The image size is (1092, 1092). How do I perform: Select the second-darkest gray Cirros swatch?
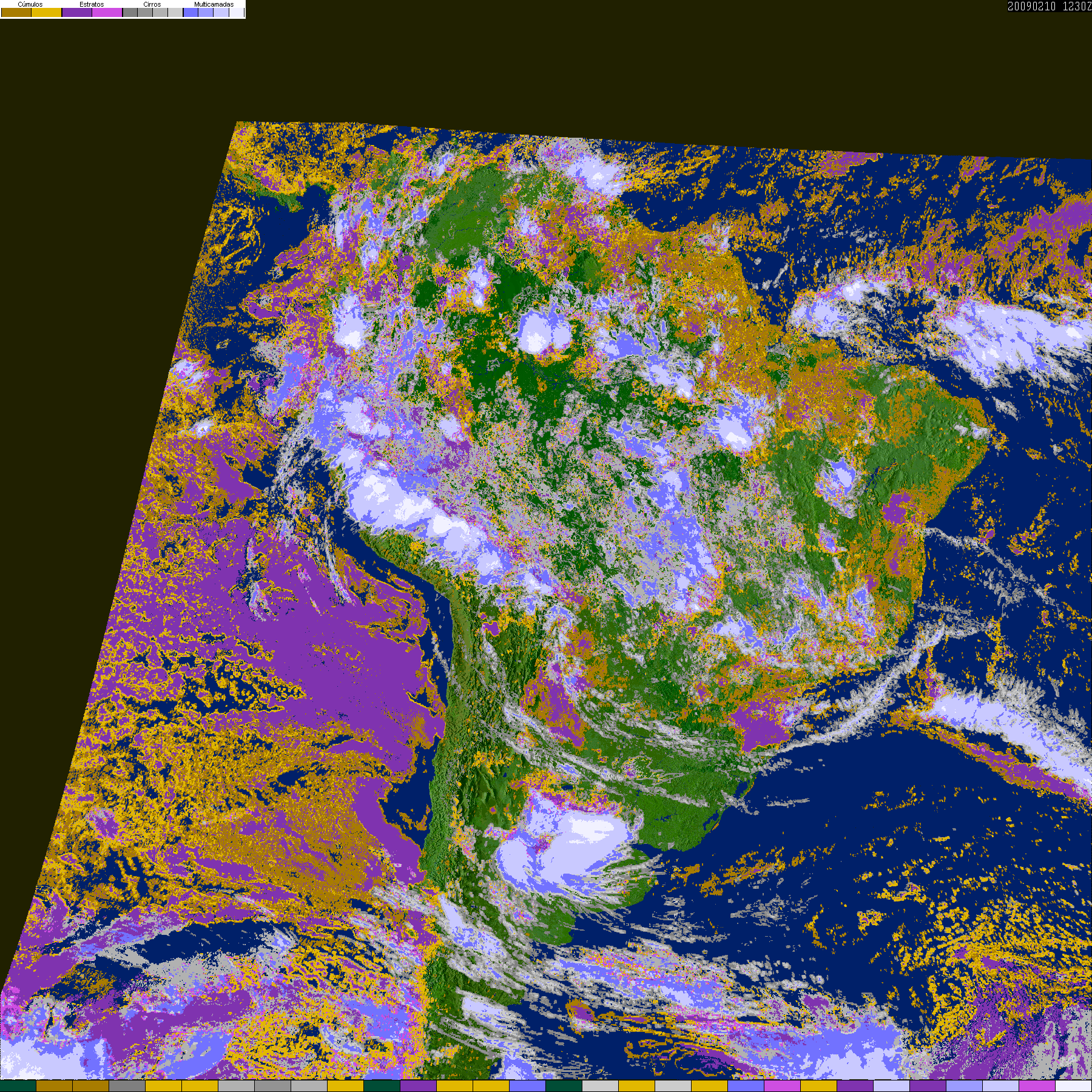[x=145, y=12]
